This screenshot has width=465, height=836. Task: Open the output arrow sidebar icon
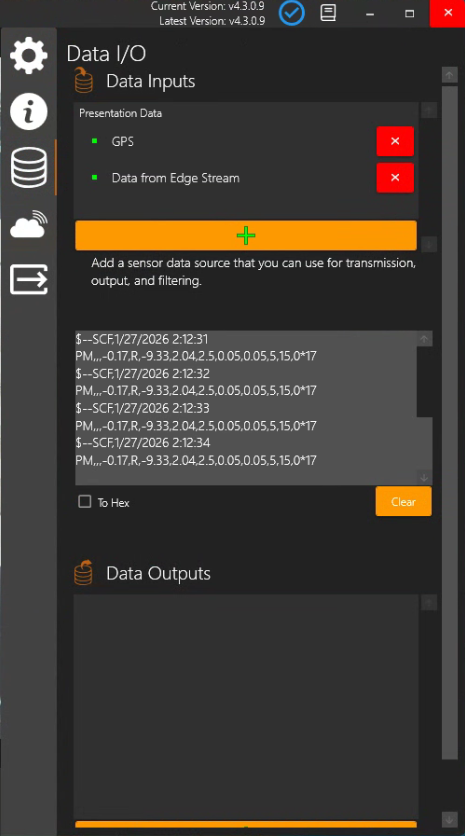(29, 279)
